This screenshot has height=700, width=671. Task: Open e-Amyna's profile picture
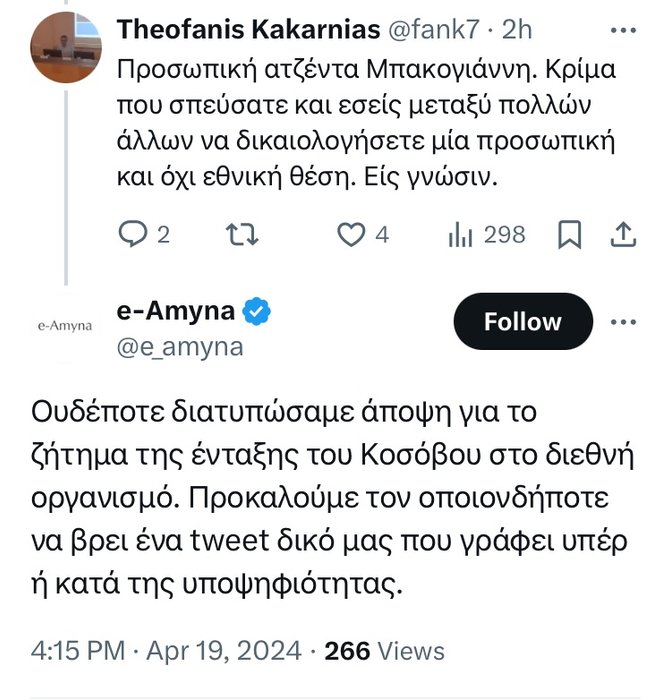pos(64,325)
